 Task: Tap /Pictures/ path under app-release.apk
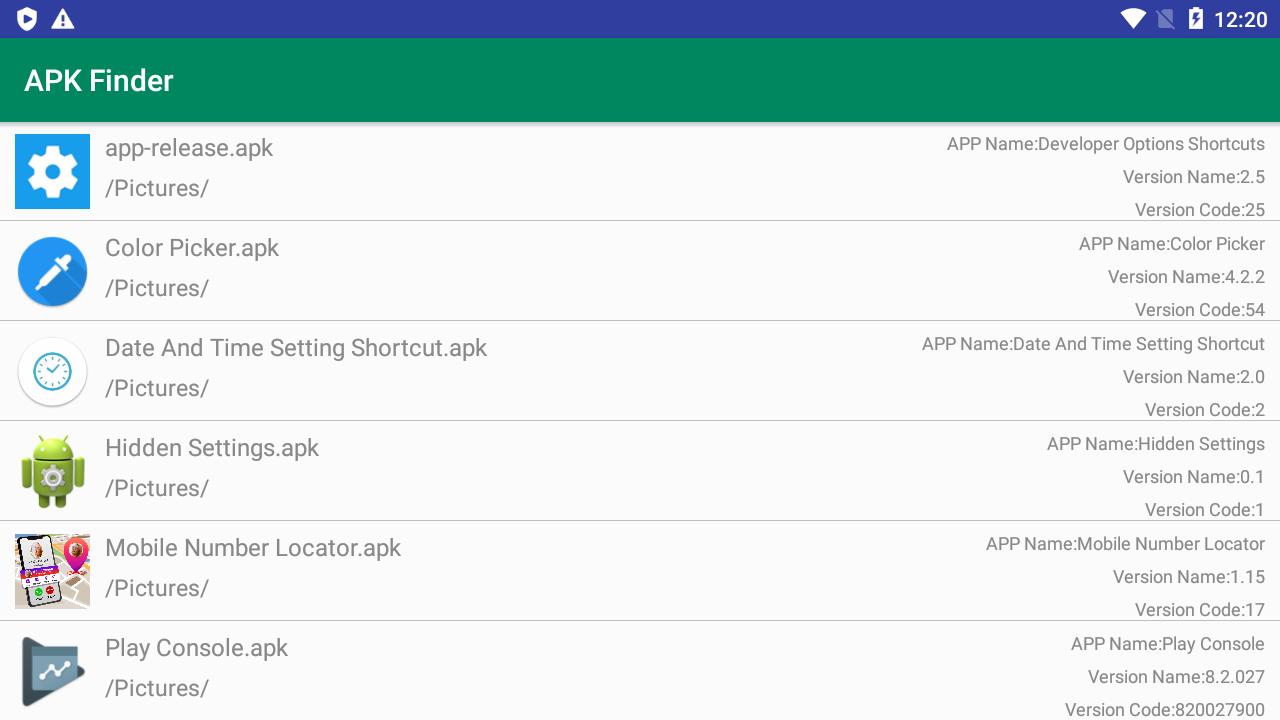coord(157,188)
